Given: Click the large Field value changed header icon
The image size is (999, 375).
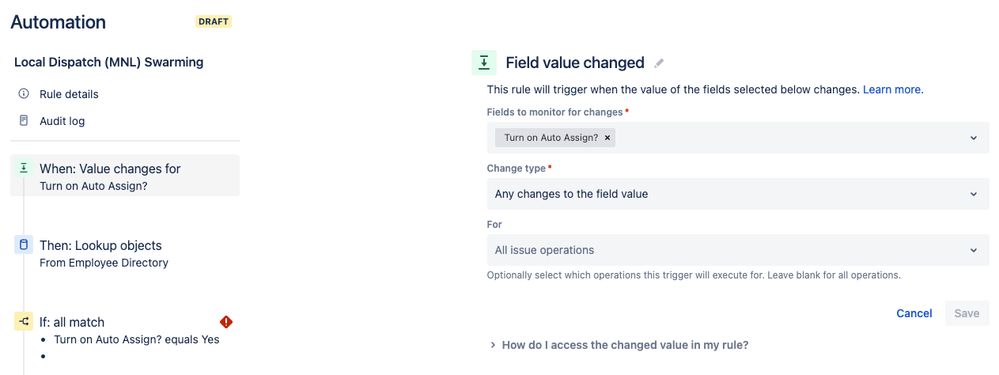Looking at the screenshot, I should 484,62.
